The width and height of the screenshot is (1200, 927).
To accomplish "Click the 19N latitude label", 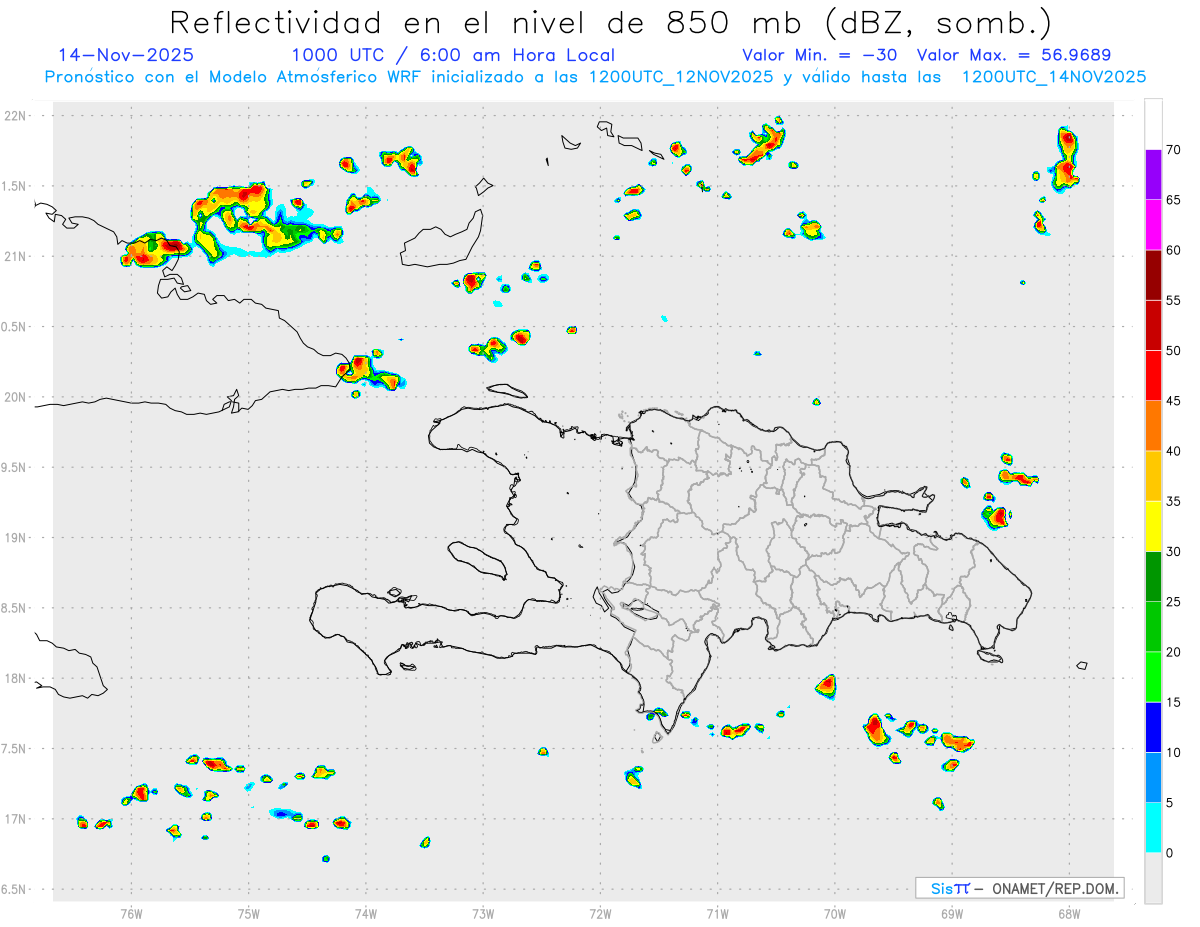I will click(x=15, y=537).
